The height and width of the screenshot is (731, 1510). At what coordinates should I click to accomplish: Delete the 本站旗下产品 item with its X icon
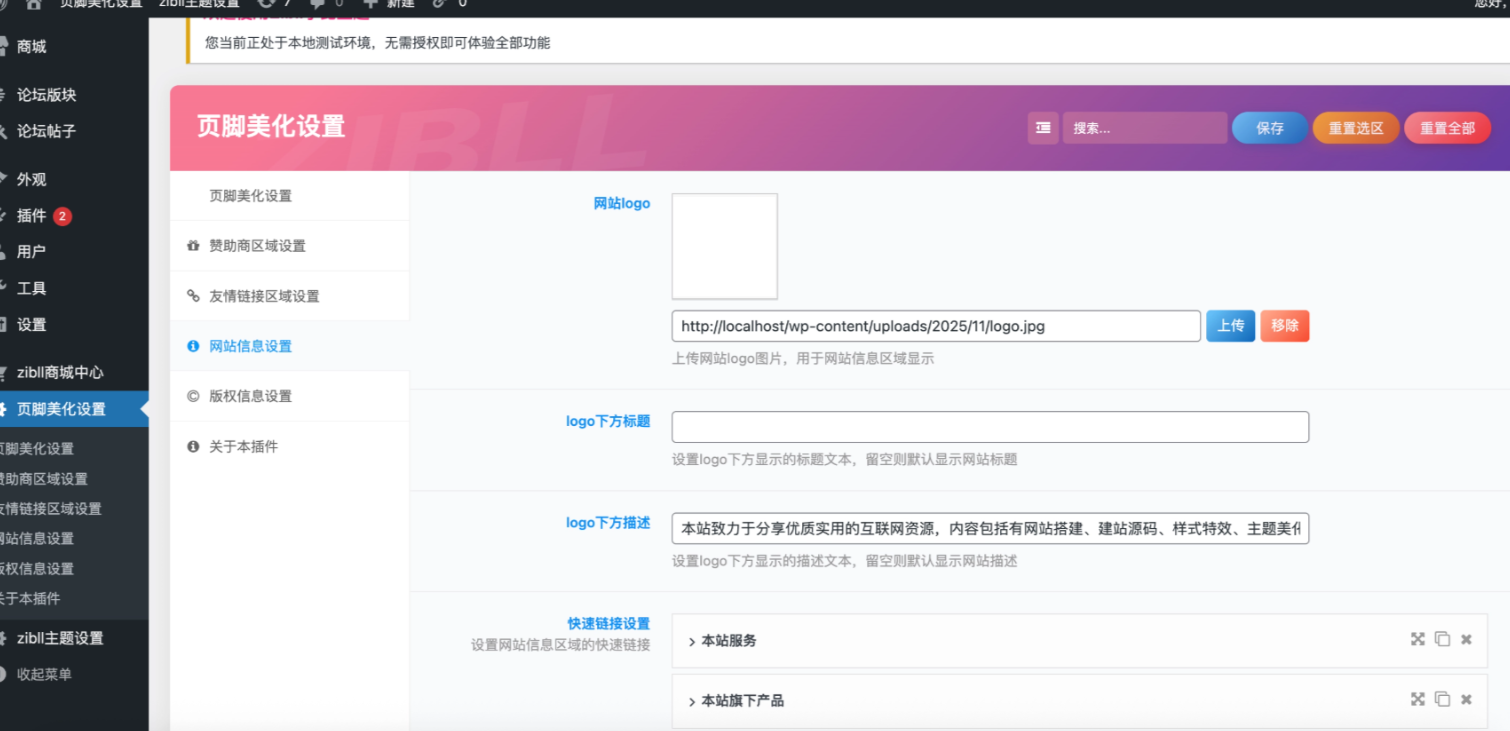click(x=1466, y=700)
